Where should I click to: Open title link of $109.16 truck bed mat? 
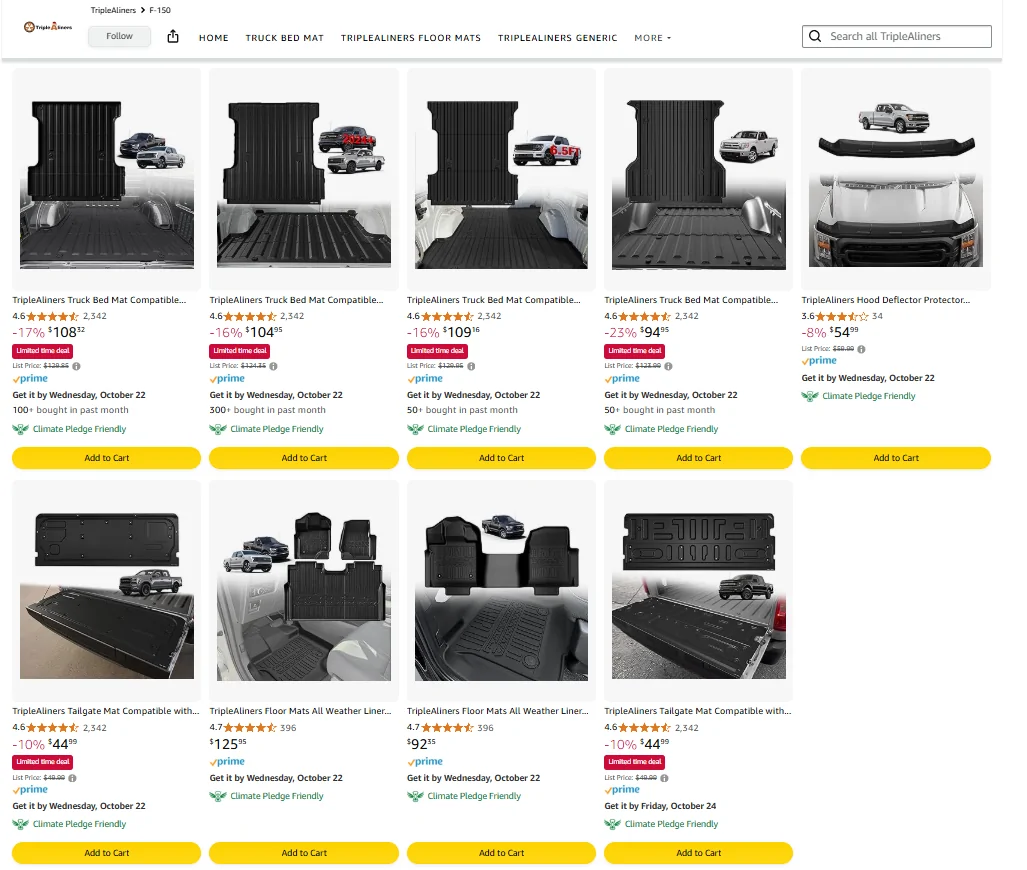(493, 300)
